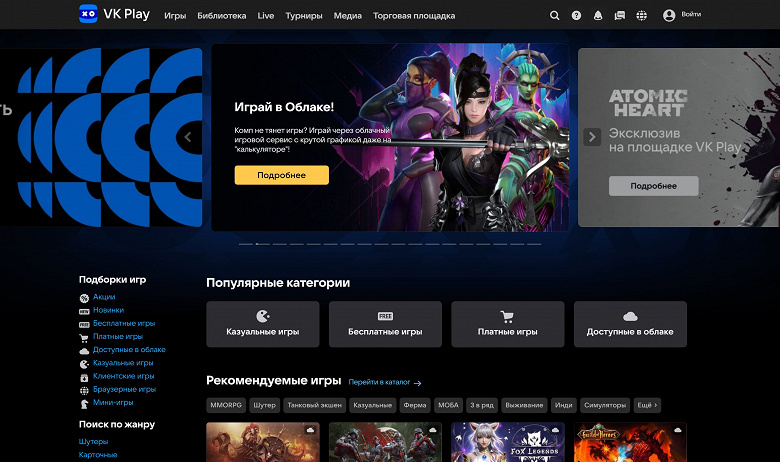
Task: Click the Клиентские игры sidebar icon
Action: 84,377
